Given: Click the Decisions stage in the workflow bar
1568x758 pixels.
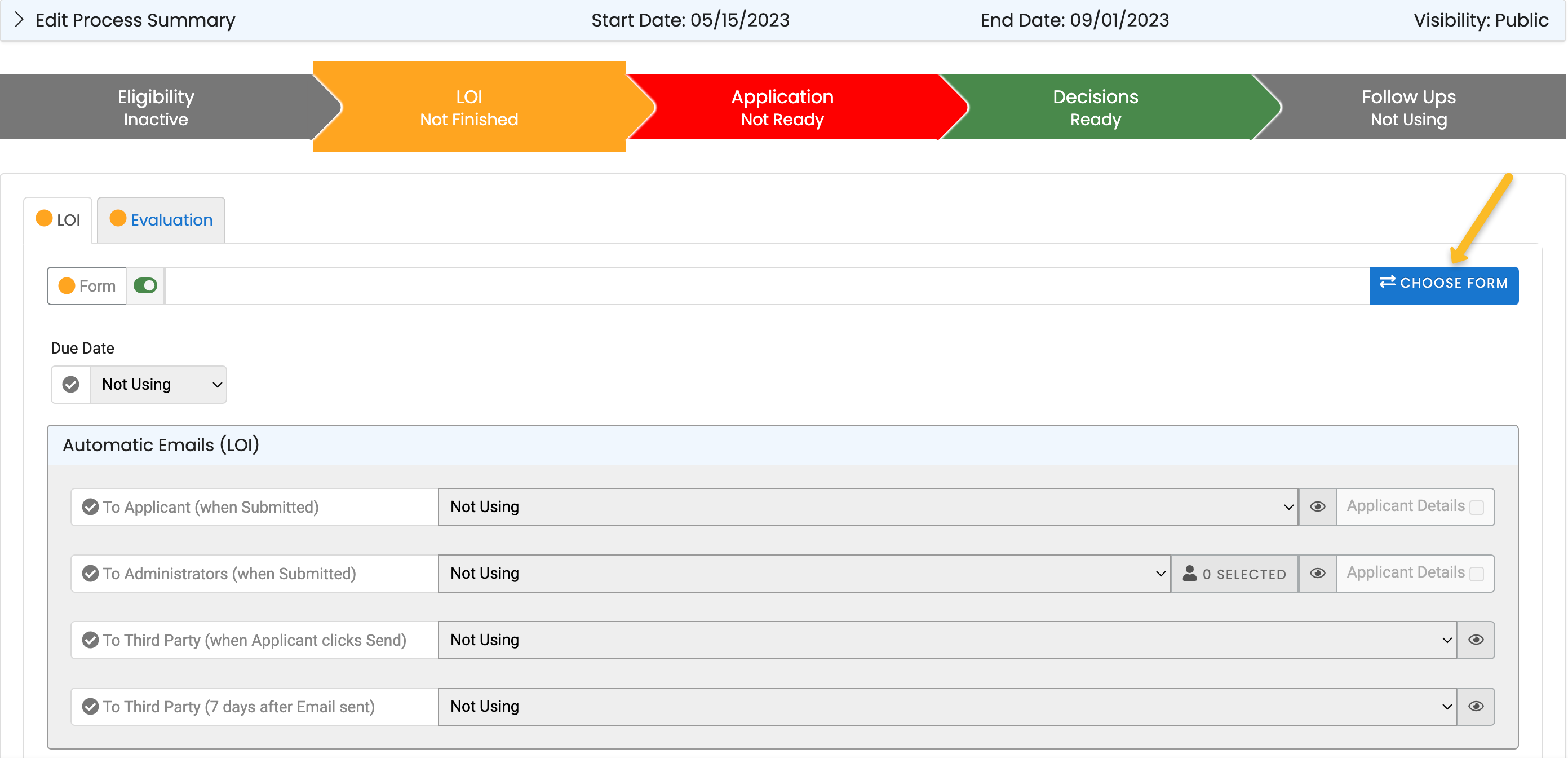Looking at the screenshot, I should click(x=1095, y=107).
